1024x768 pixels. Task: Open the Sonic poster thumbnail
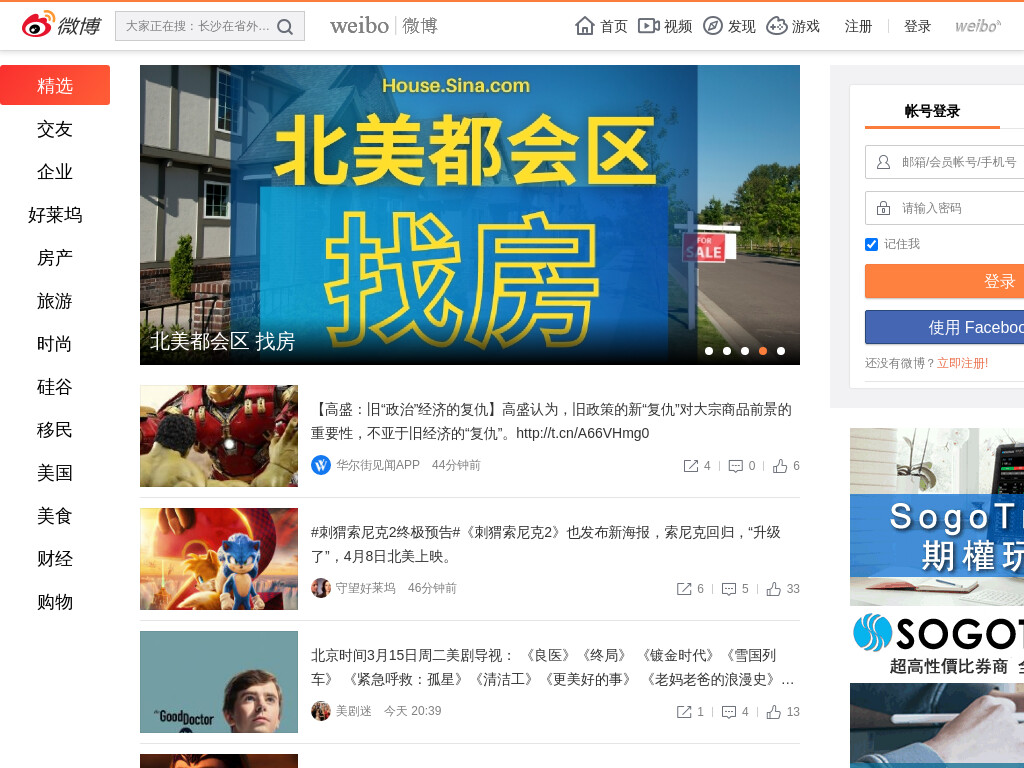point(219,559)
